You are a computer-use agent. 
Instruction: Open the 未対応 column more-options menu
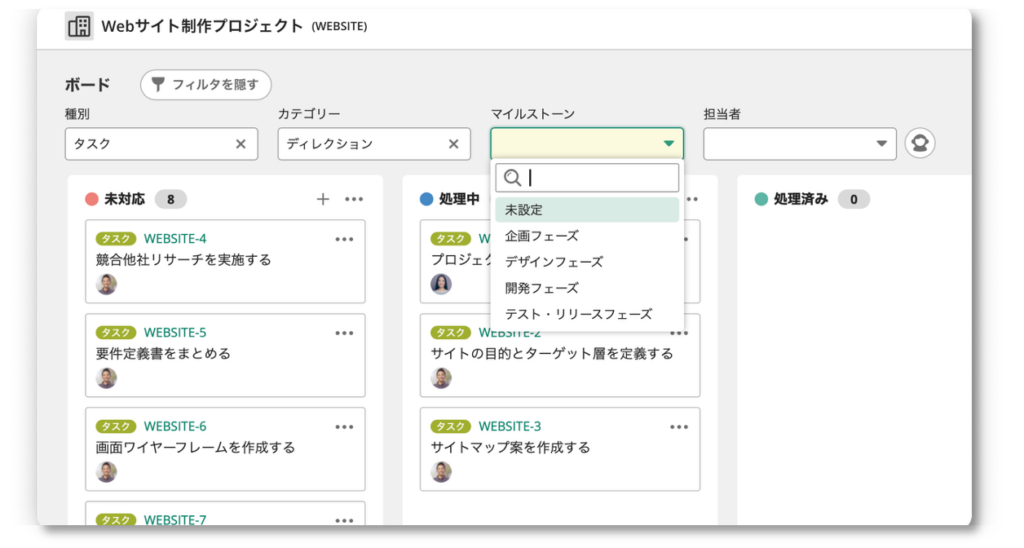[354, 199]
